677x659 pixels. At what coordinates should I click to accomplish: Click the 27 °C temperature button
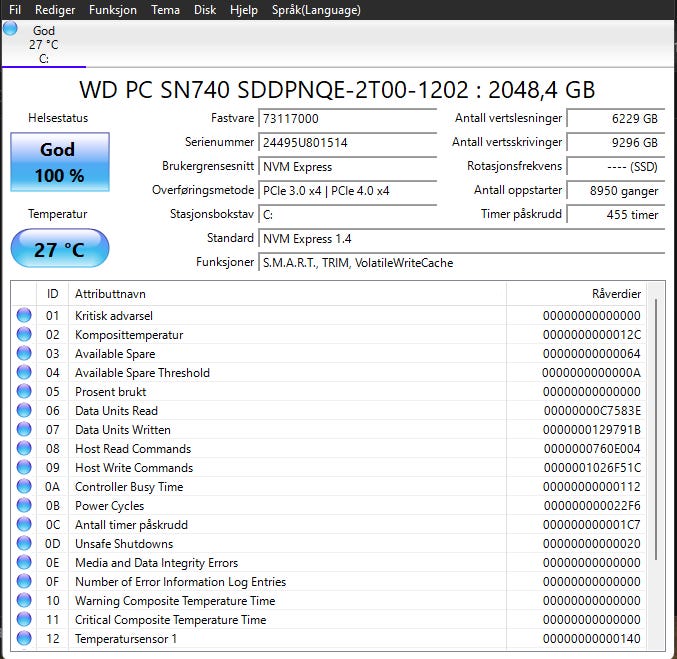tap(60, 249)
